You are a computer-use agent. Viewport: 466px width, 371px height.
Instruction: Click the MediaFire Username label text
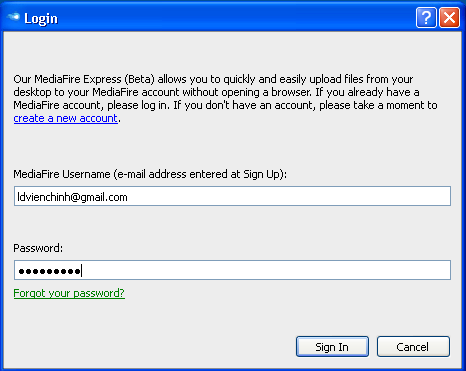coord(150,174)
